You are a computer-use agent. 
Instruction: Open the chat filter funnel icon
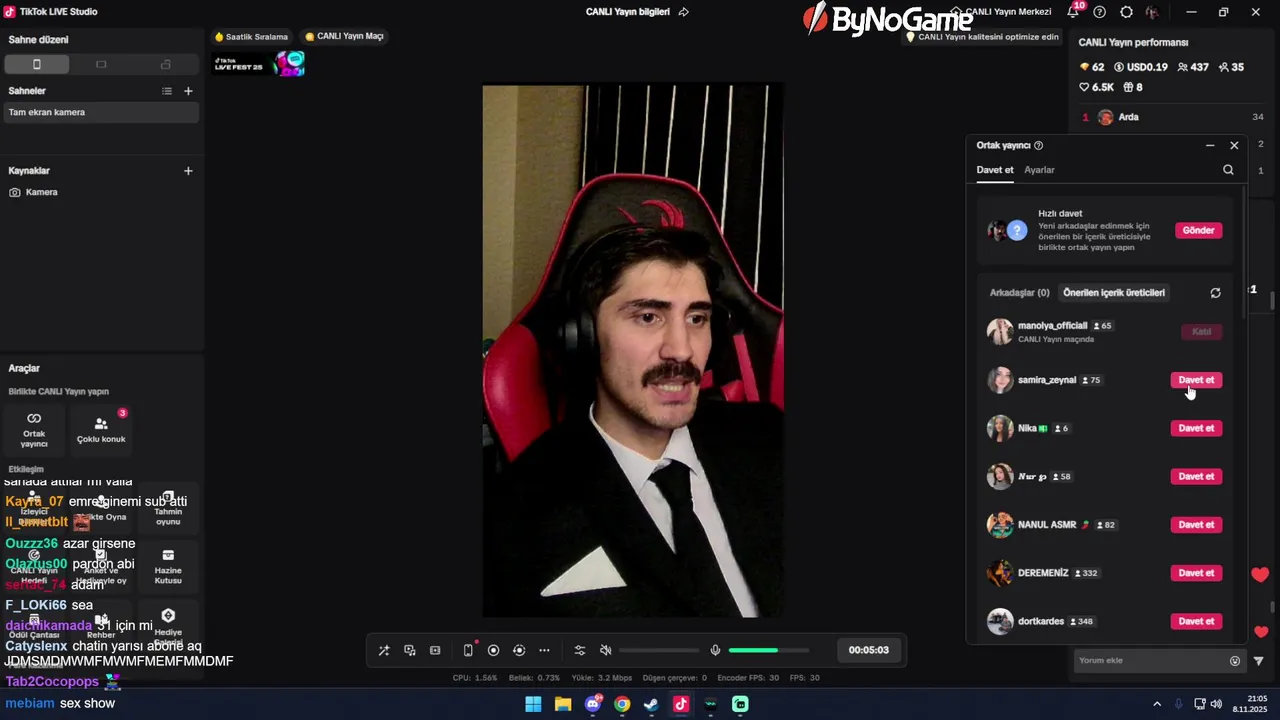[1259, 661]
